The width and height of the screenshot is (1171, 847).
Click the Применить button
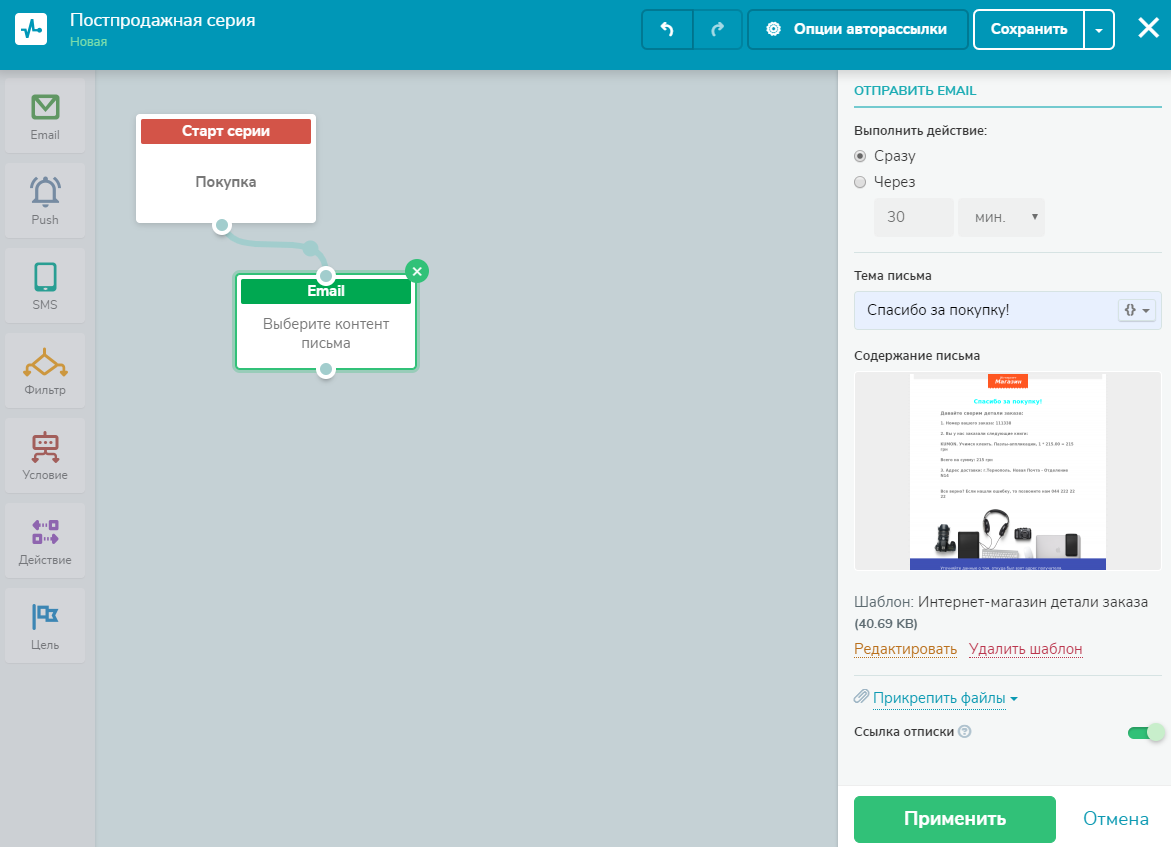pyautogui.click(x=954, y=819)
